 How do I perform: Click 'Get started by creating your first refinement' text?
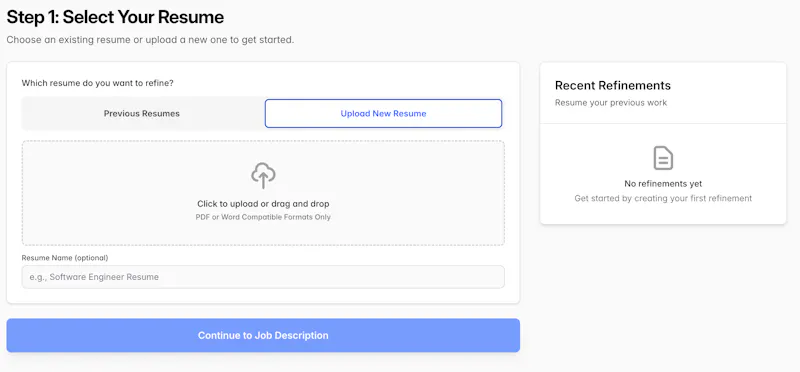(x=663, y=198)
